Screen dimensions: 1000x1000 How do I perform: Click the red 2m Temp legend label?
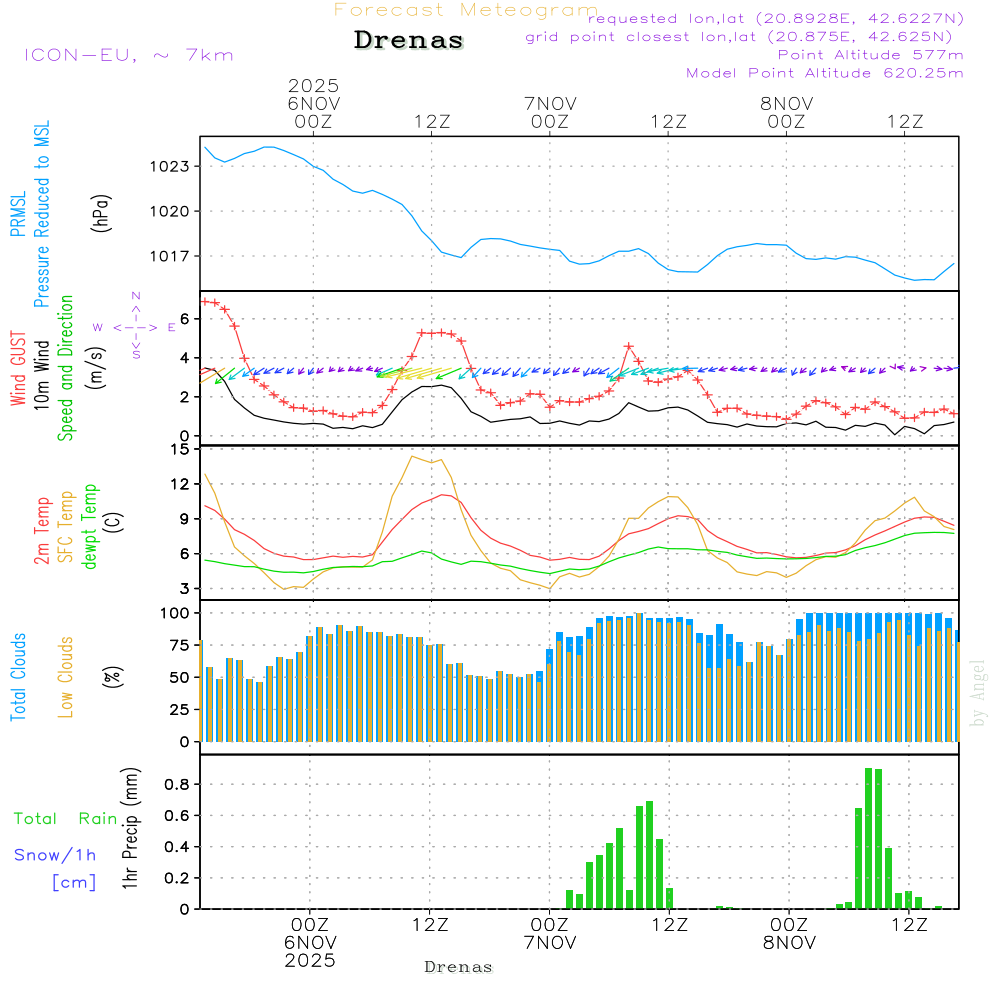[x=42, y=527]
